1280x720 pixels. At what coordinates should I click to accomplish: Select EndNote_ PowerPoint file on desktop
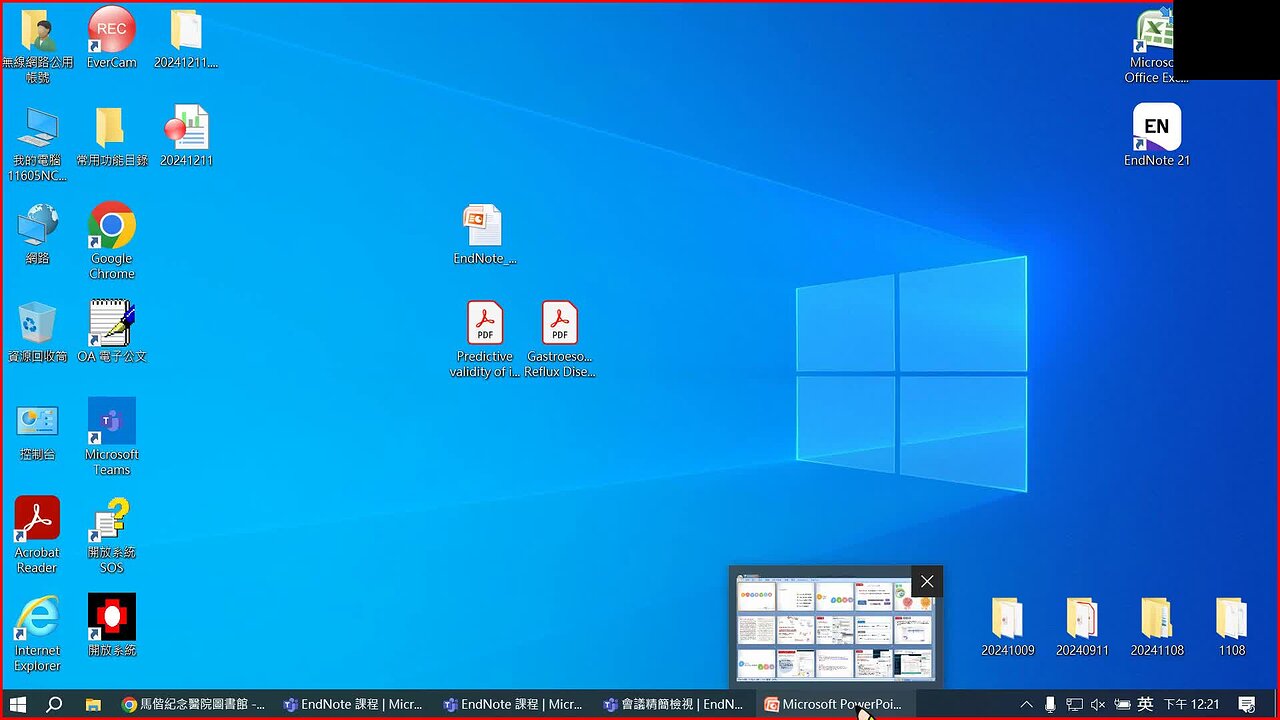[485, 234]
